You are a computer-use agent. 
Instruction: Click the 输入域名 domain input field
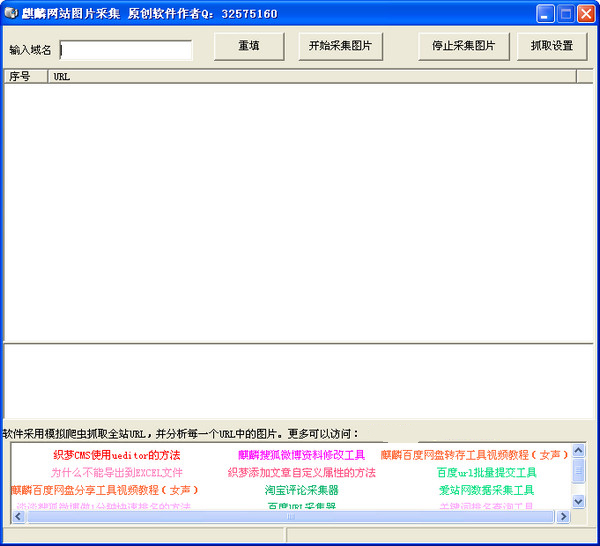pos(126,50)
